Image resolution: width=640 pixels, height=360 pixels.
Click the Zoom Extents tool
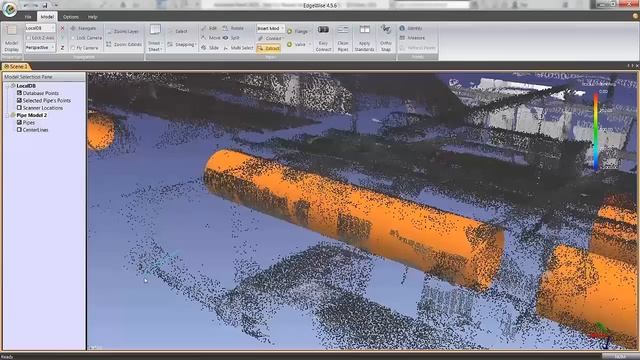(124, 44)
